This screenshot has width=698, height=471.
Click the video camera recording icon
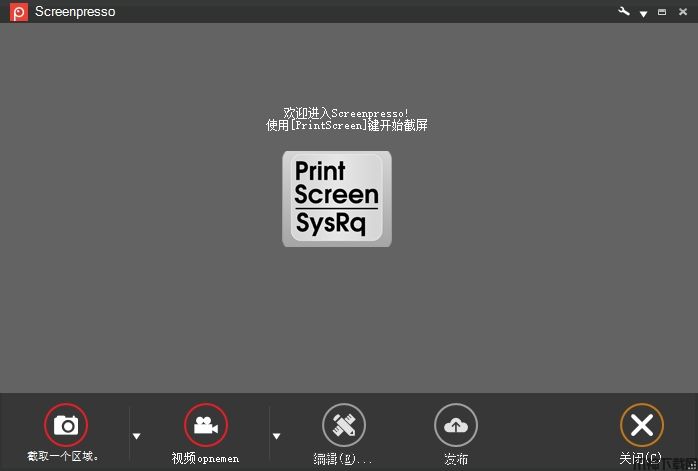click(206, 425)
